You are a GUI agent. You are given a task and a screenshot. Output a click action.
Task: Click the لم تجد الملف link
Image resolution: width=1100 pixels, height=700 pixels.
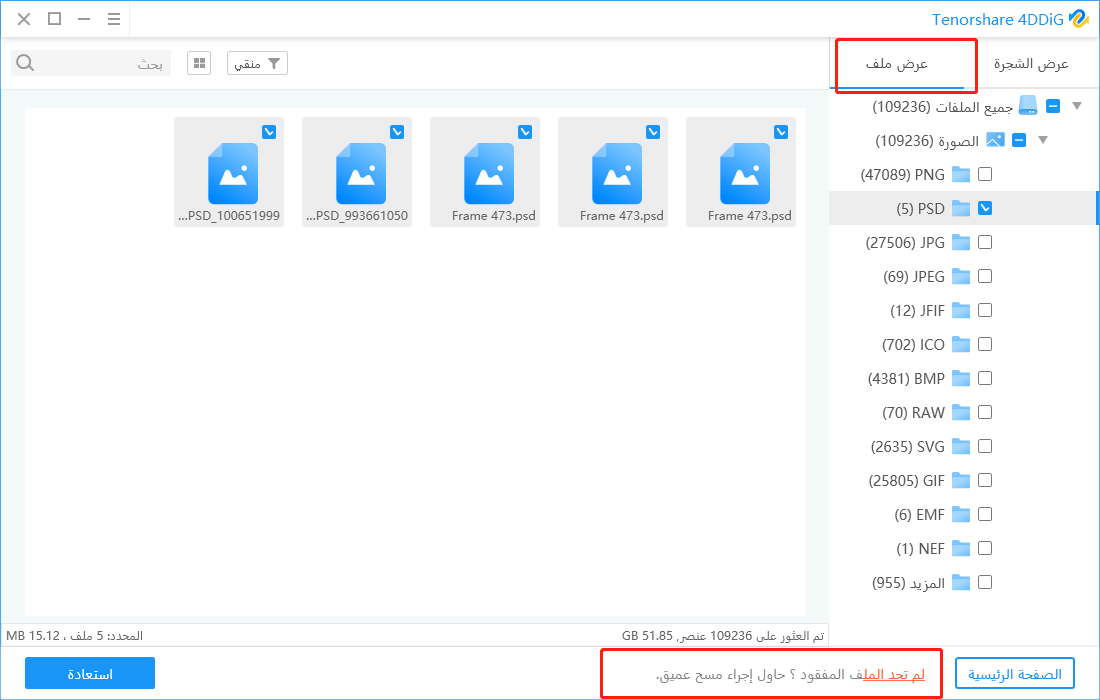coord(894,675)
